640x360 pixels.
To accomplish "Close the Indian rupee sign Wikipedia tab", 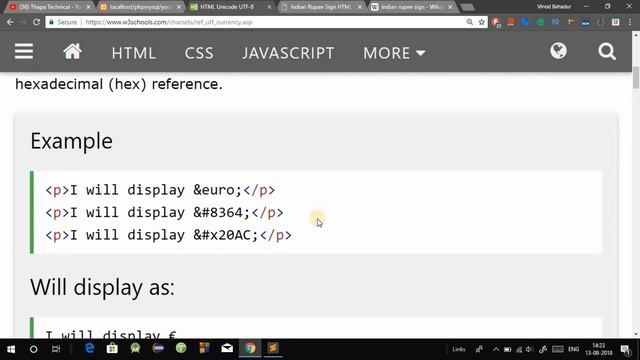I will pyautogui.click(x=450, y=7).
